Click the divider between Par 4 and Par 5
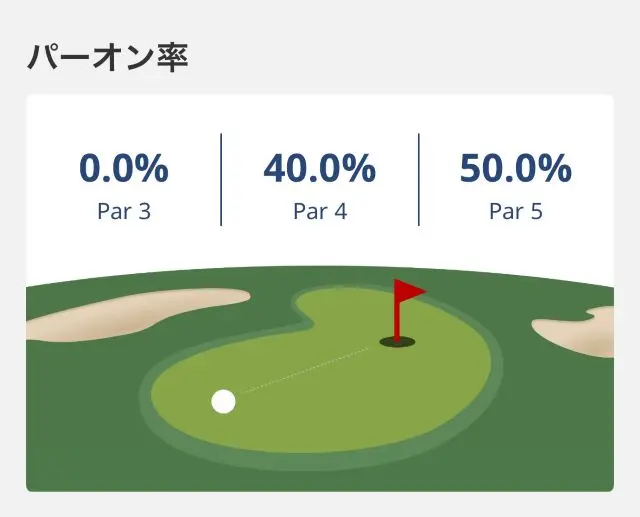Image resolution: width=640 pixels, height=517 pixels. 418,180
